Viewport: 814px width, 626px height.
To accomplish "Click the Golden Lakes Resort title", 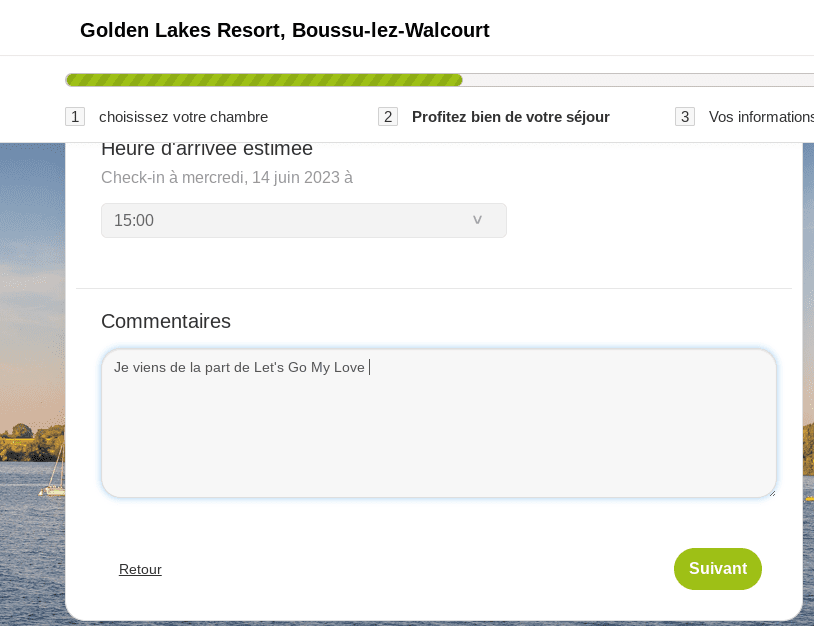I will tap(284, 30).
